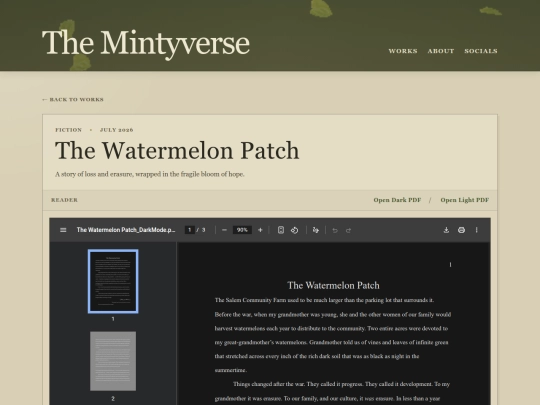This screenshot has width=540, height=405.
Task: Click the PDF line starting 'Things changed after the war'
Action: point(341,384)
